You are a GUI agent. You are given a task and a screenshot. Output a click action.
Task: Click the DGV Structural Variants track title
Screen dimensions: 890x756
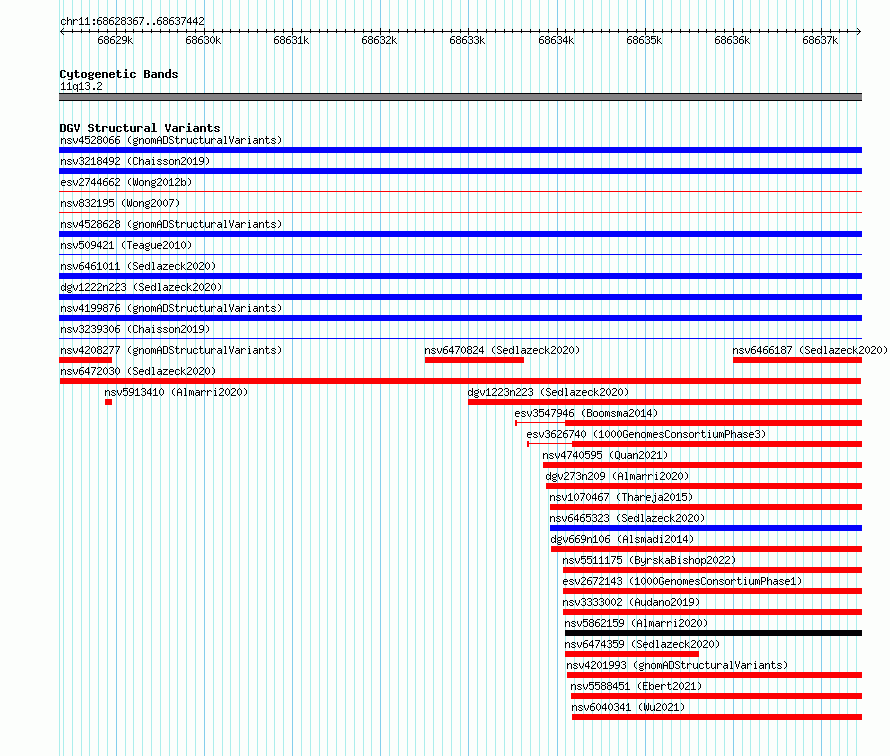tap(140, 128)
